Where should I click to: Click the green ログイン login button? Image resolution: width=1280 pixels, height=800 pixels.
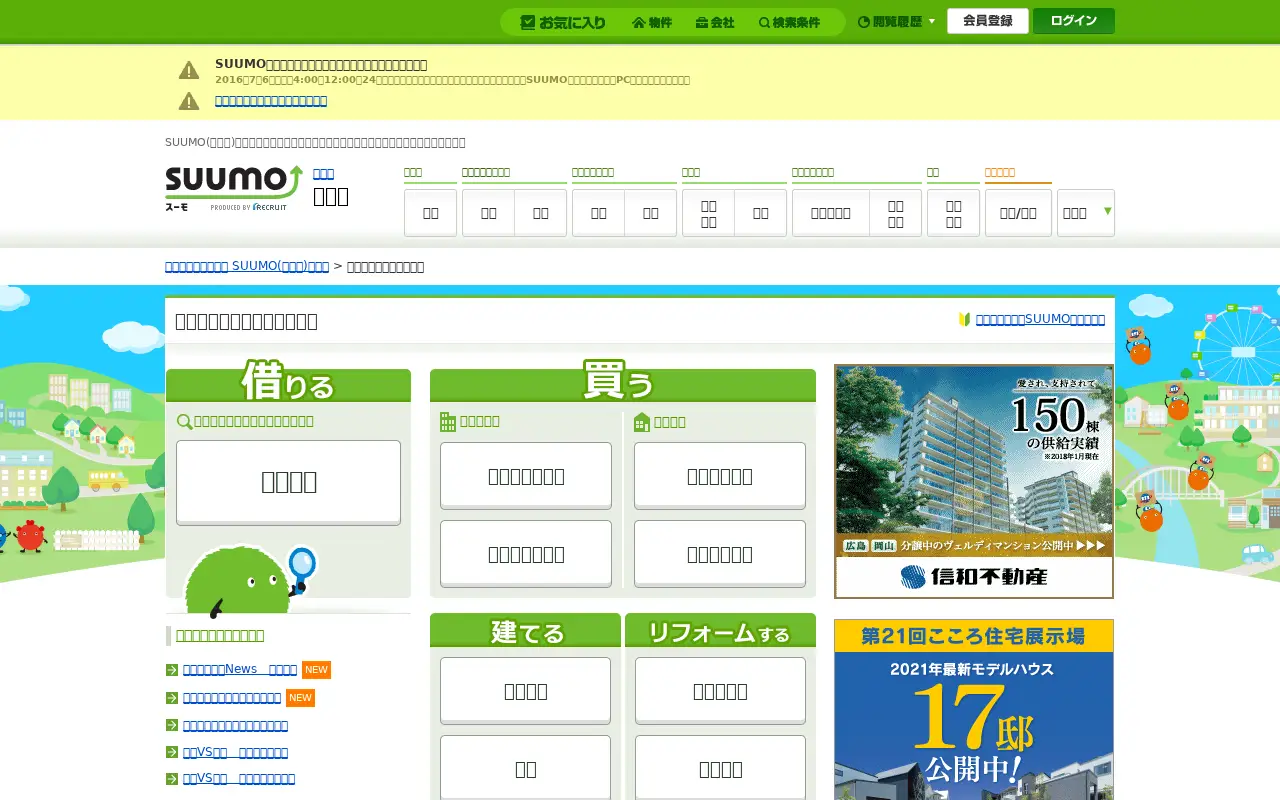1074,21
